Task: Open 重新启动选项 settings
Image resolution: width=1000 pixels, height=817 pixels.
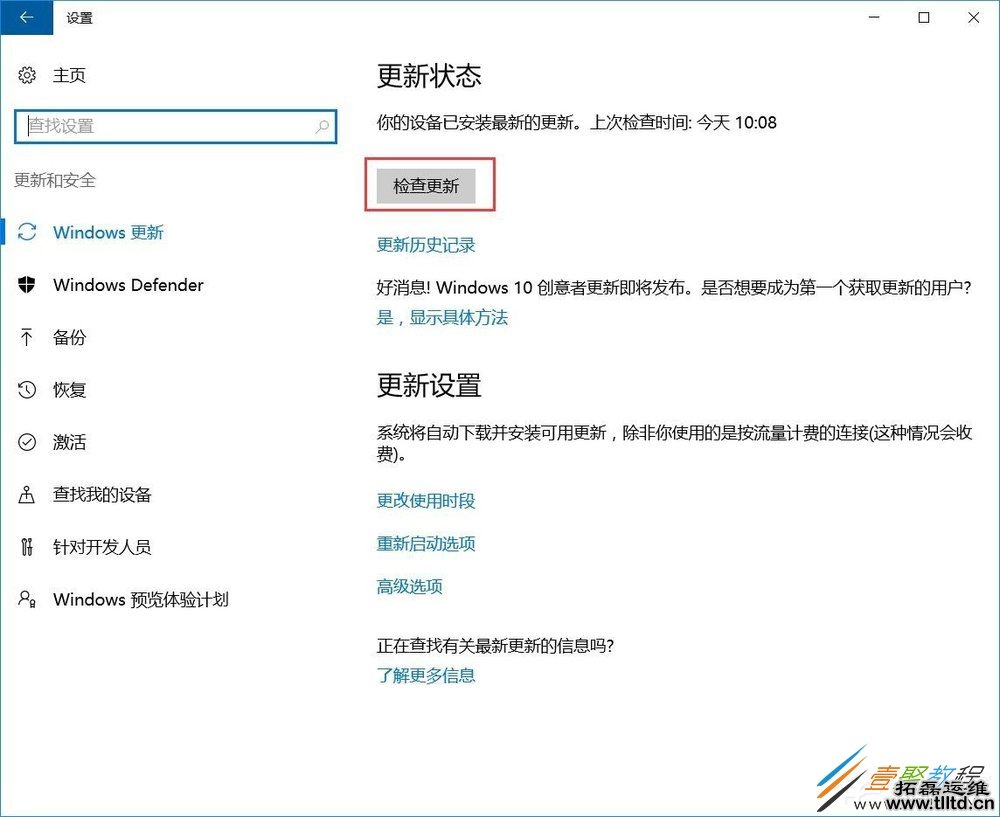Action: pyautogui.click(x=427, y=543)
